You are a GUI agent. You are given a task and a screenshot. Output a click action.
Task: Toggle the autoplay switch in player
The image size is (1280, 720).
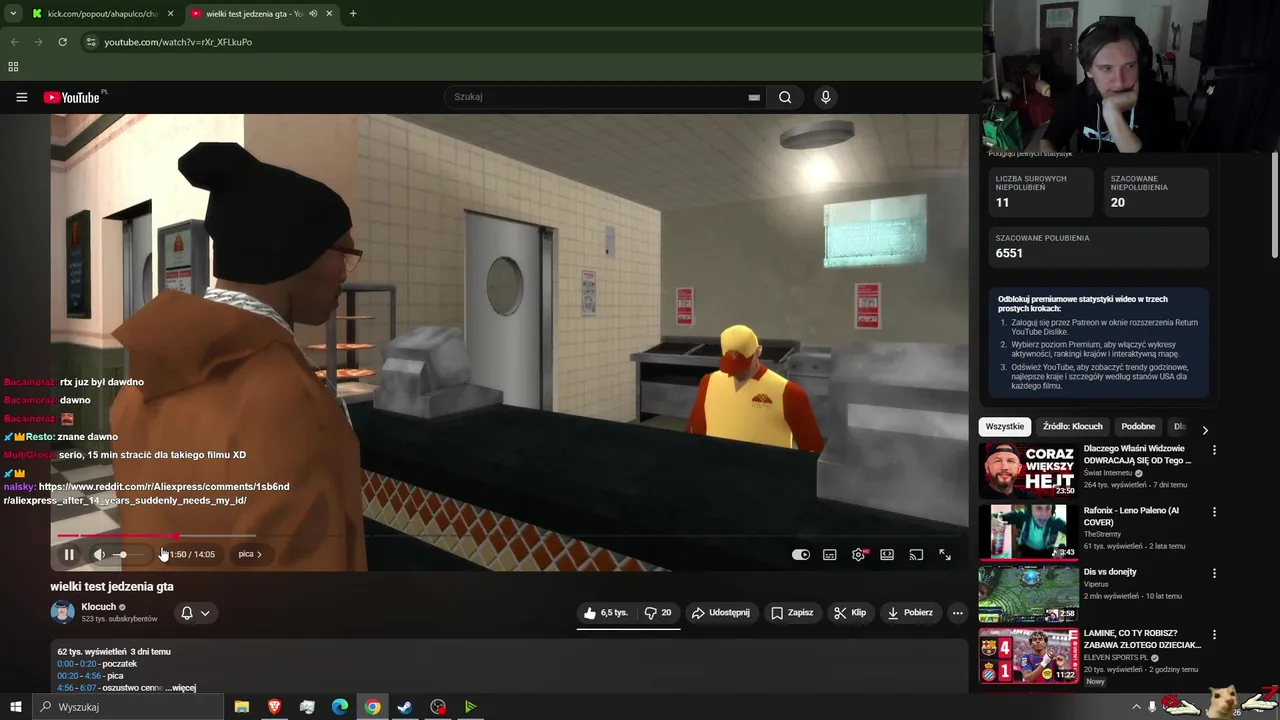coord(801,554)
